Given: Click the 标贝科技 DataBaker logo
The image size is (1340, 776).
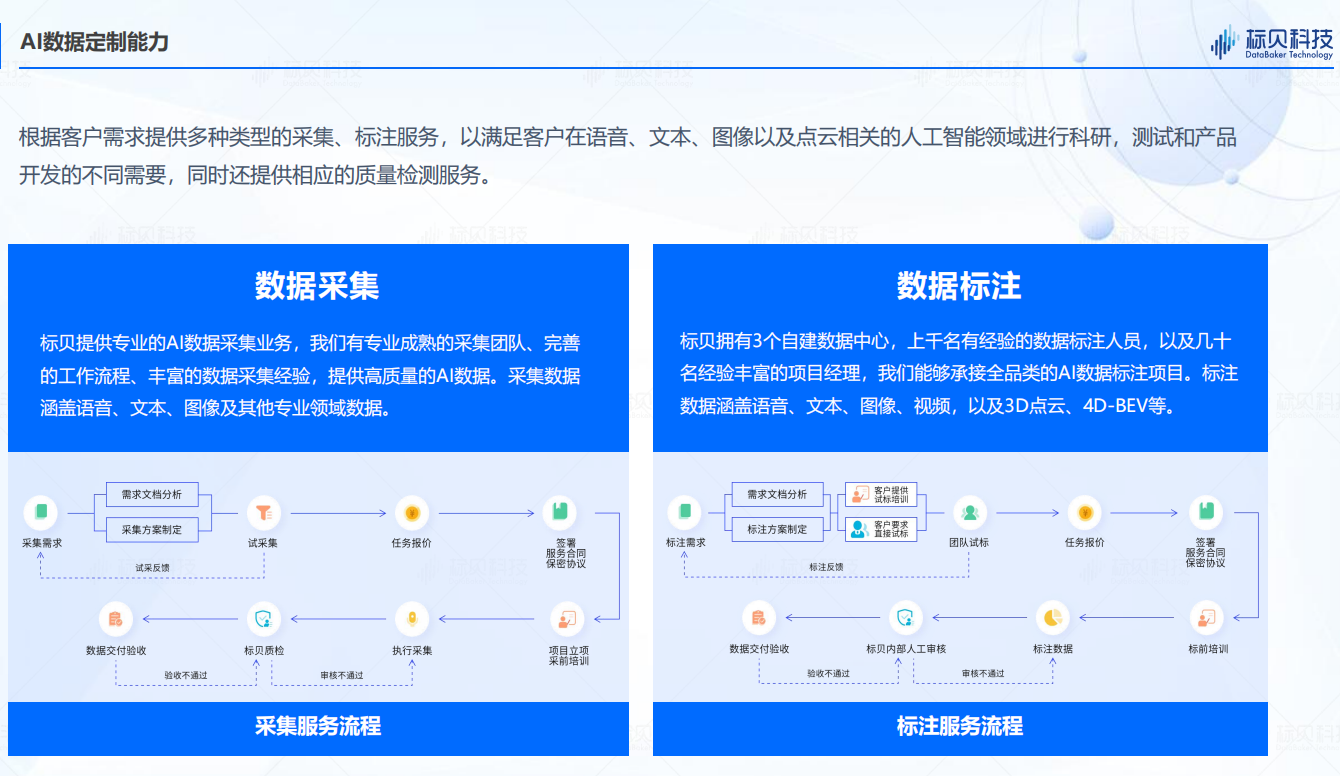Looking at the screenshot, I should (1272, 42).
